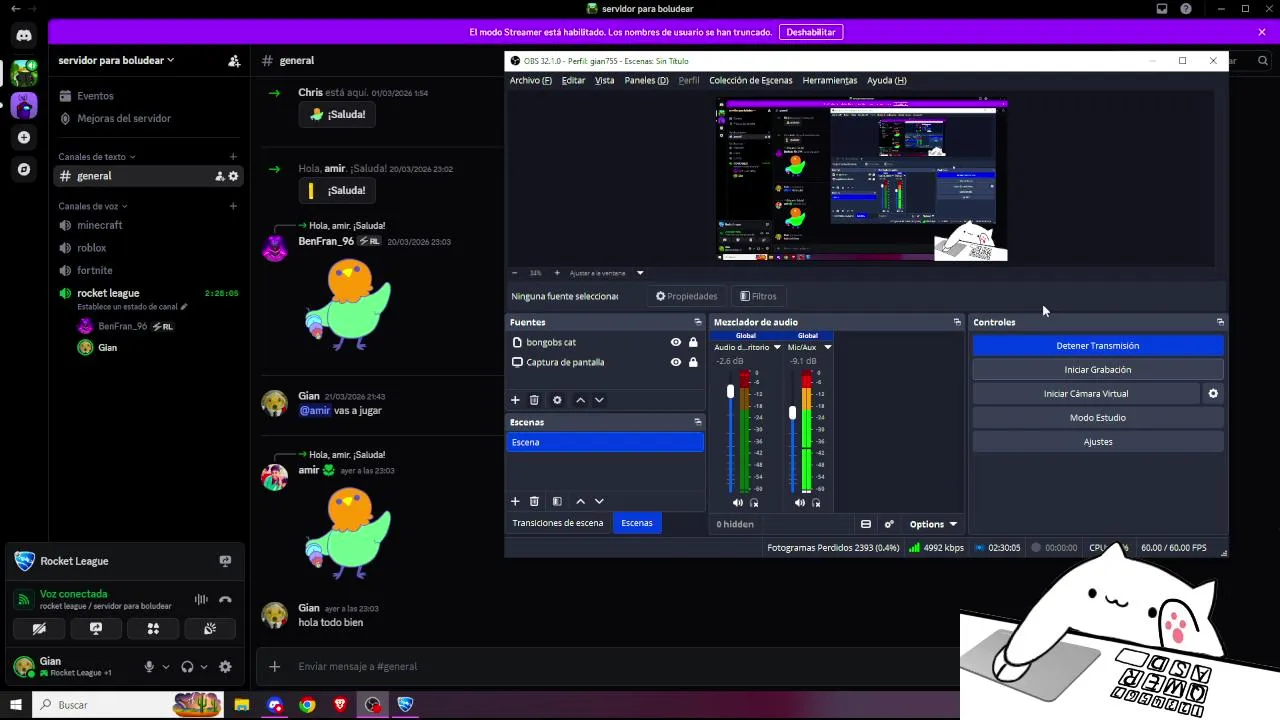The image size is (1280, 720).
Task: Hide the bongobs cat source
Action: click(676, 342)
